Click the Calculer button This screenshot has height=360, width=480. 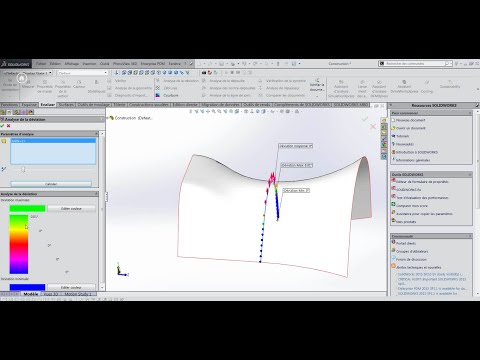coord(51,184)
